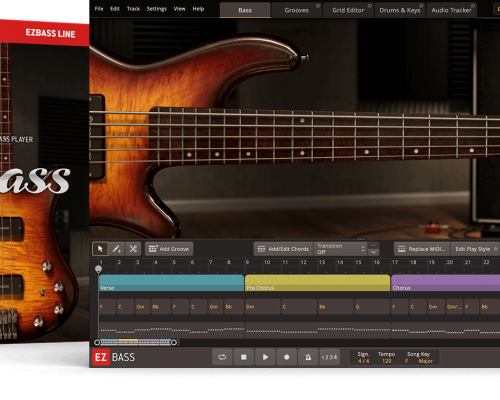Step the transition setting up
The height and width of the screenshot is (400, 500).
click(x=373, y=245)
